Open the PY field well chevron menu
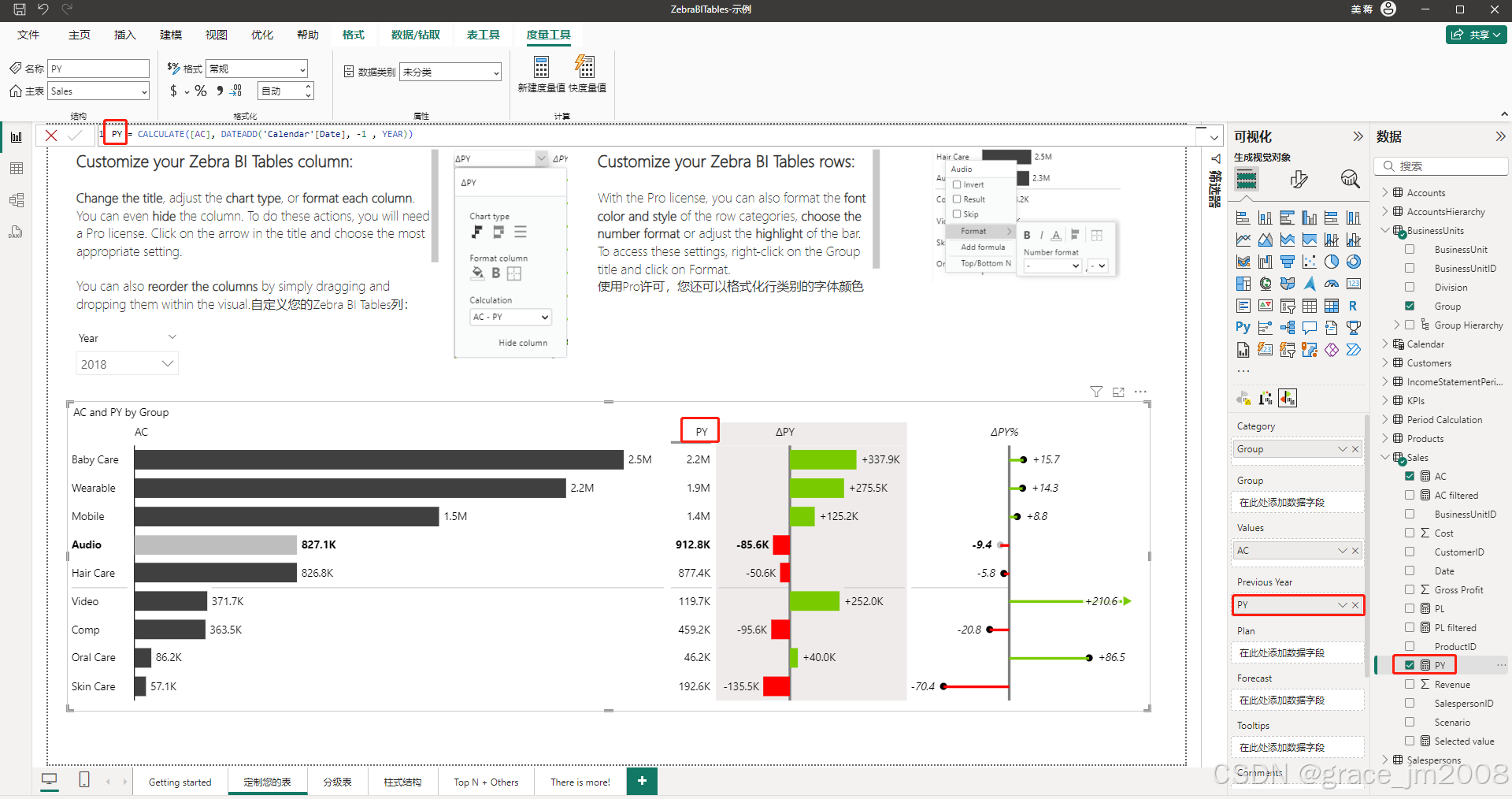 1343,605
